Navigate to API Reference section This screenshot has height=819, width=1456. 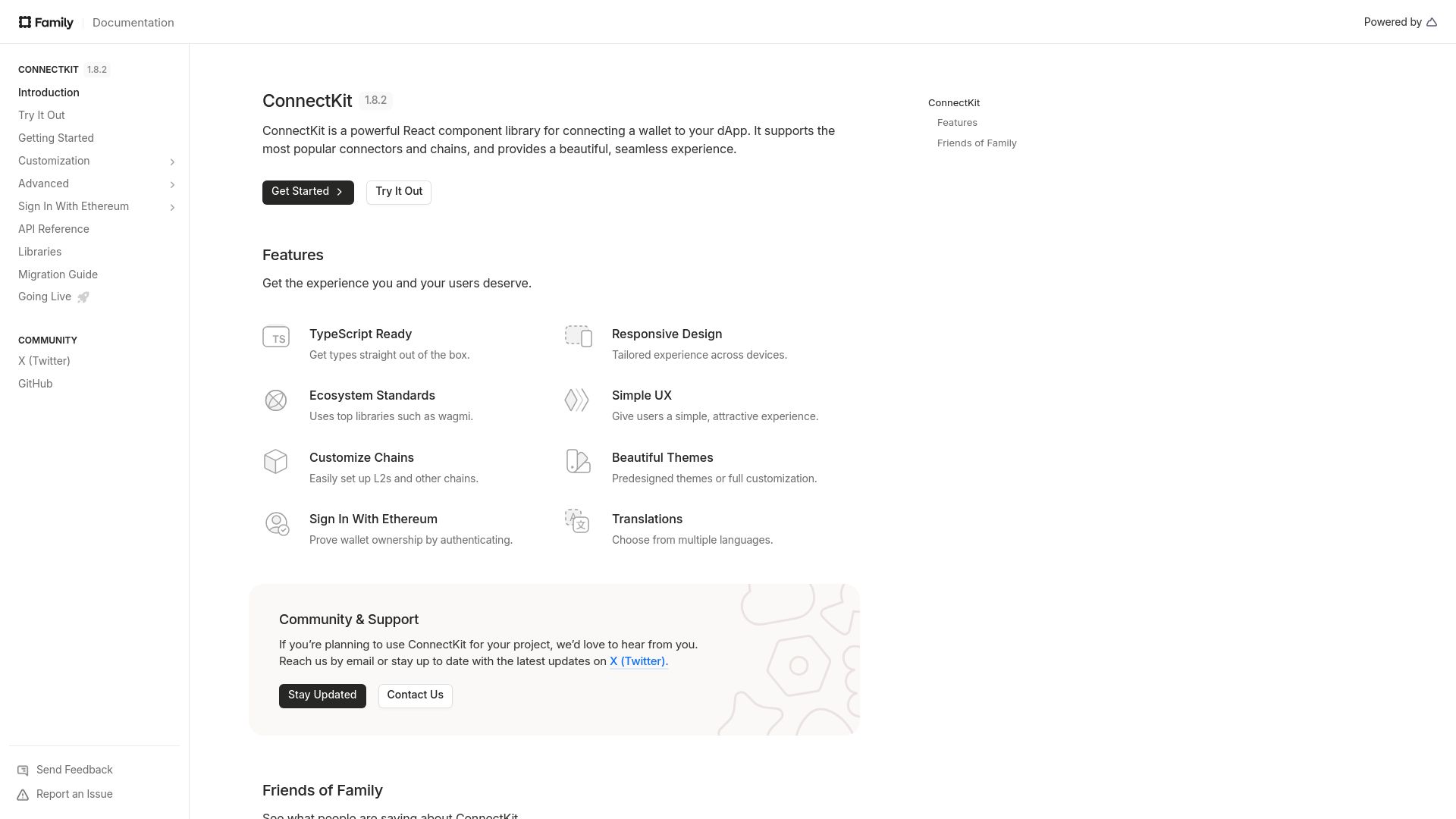(x=53, y=228)
